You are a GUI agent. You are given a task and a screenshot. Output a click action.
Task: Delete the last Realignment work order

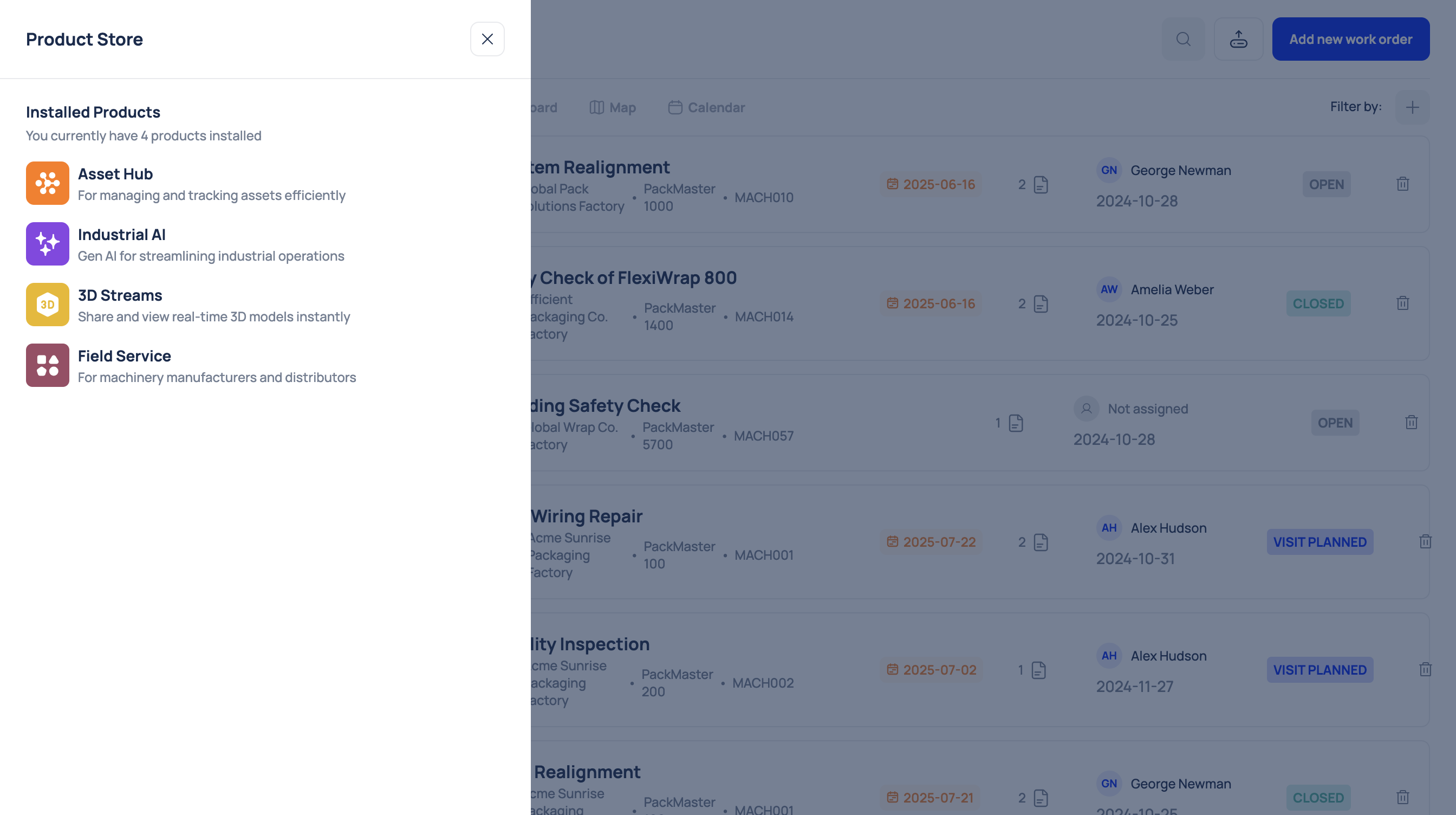[x=1403, y=798]
